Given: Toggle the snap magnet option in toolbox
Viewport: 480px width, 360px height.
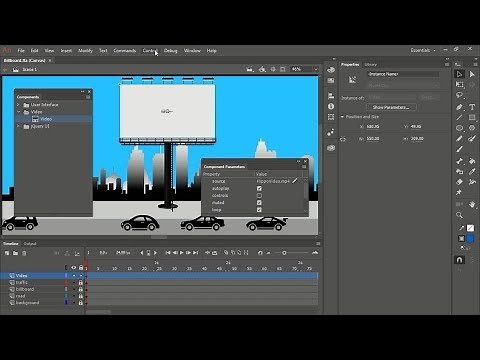Looking at the screenshot, I should point(459,259).
